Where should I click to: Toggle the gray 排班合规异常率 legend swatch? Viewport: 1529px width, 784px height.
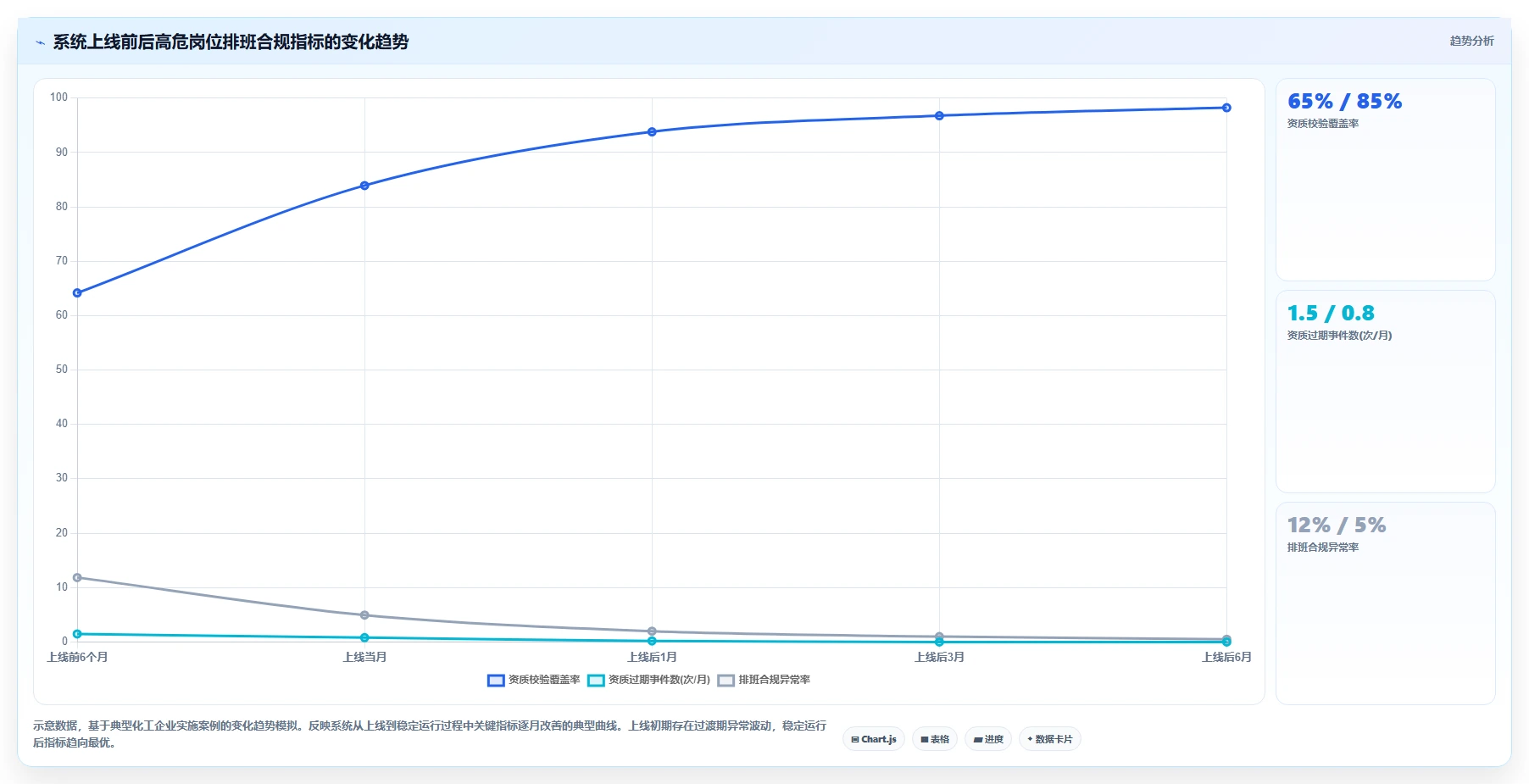pos(726,680)
